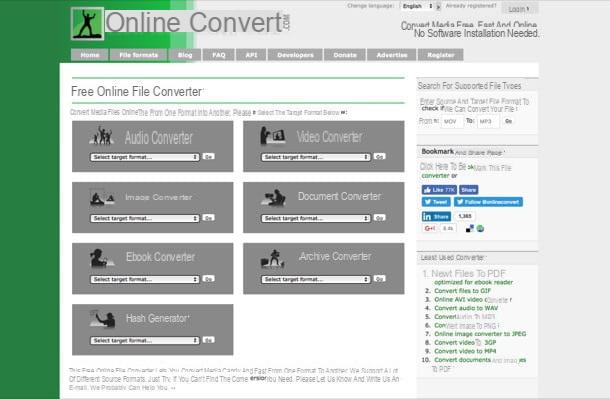Click the Image Converter icon
This screenshot has height=399, width=610.
click(102, 197)
